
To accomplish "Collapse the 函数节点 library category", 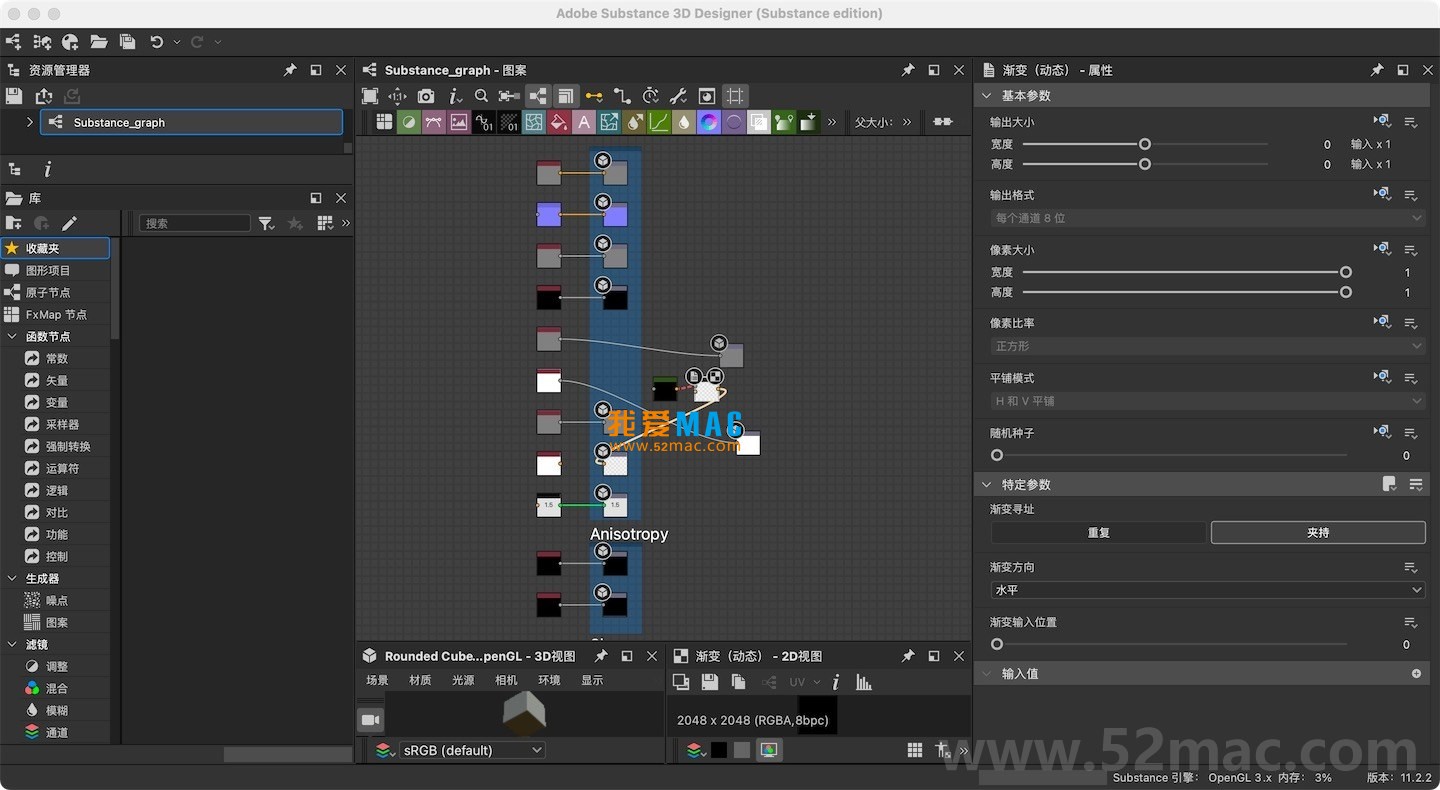I will [12, 336].
